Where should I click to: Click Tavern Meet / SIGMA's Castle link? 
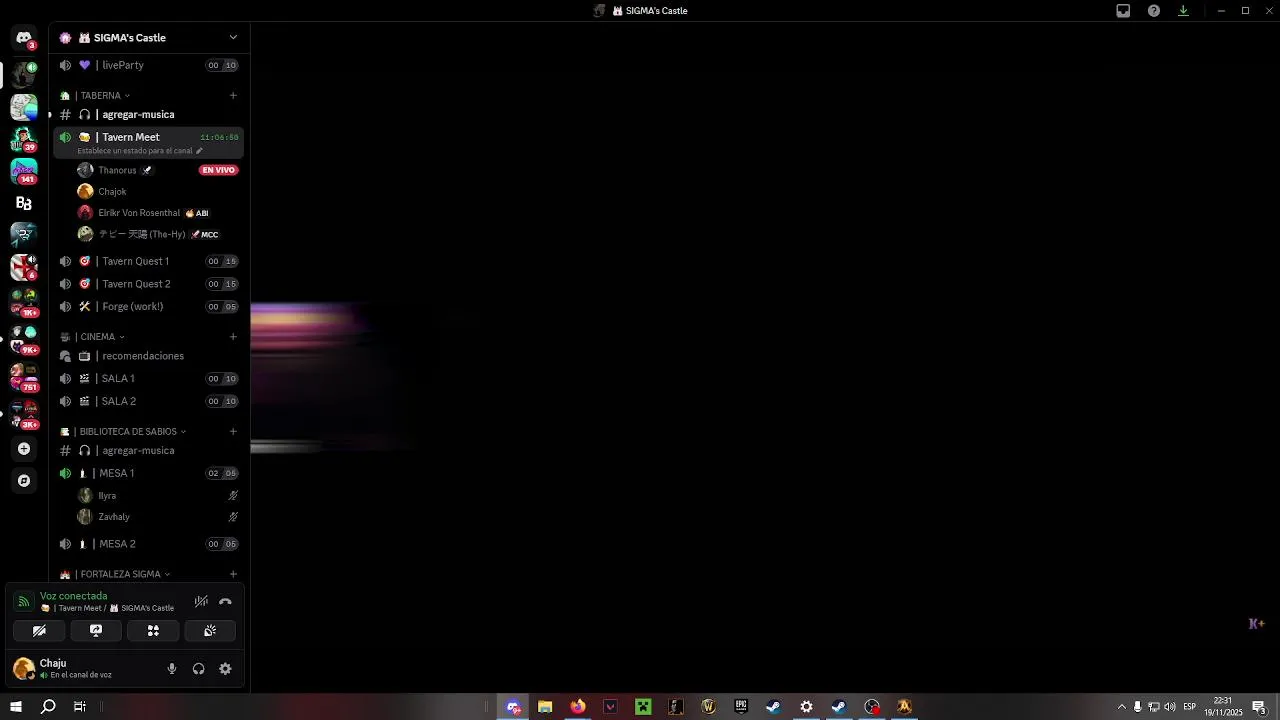[107, 608]
